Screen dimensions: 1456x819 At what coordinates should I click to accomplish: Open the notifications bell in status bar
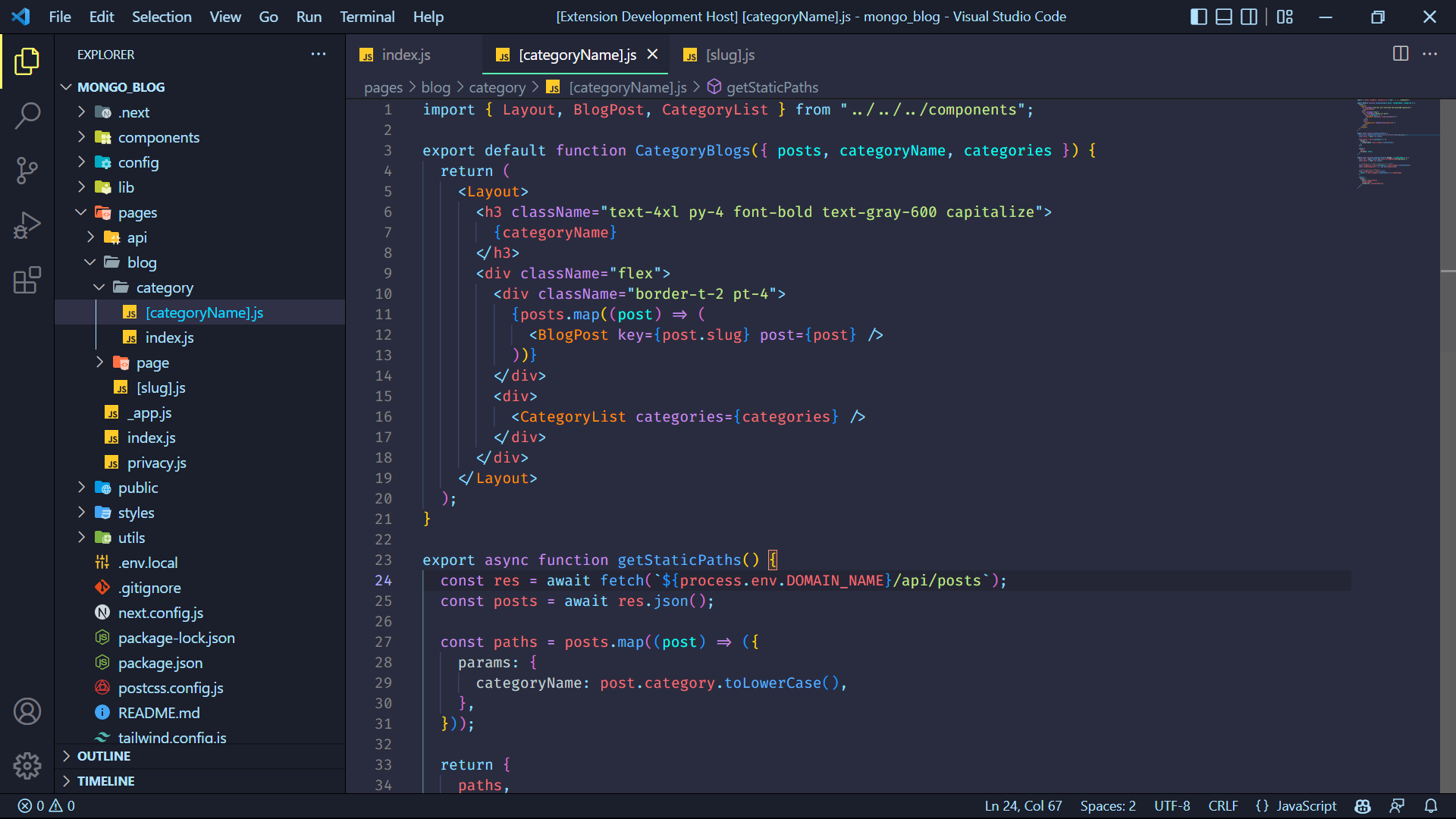(1430, 805)
